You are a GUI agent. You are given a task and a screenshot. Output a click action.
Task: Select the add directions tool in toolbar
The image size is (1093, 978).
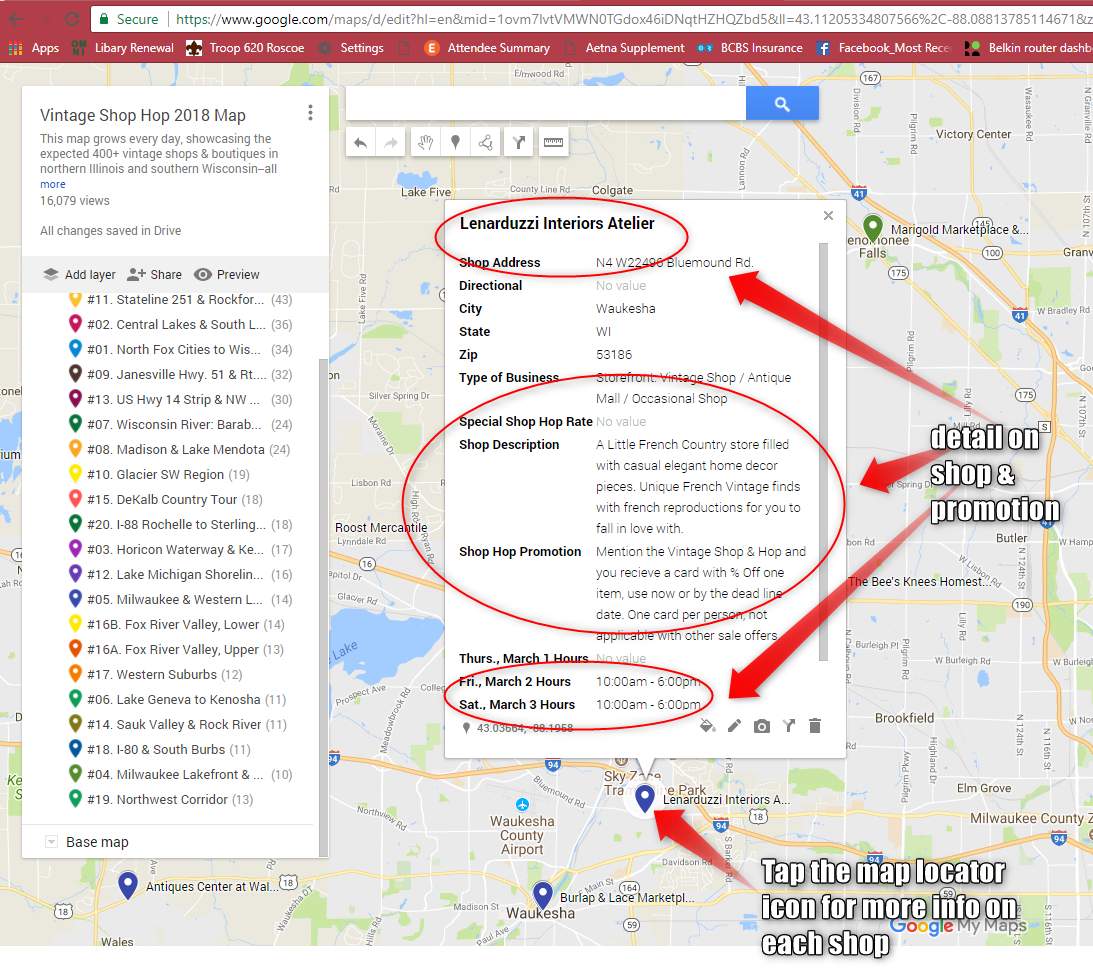click(519, 143)
